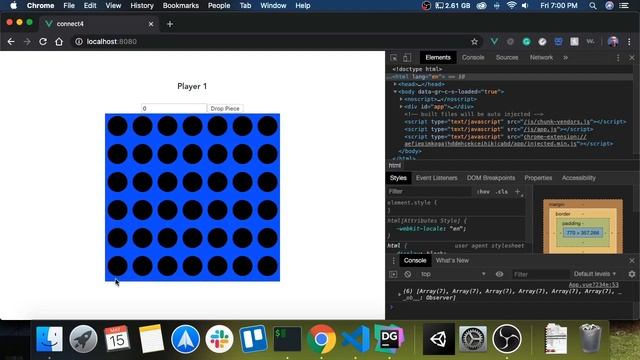Click the Vue.js devtools extension icon

coord(494,41)
